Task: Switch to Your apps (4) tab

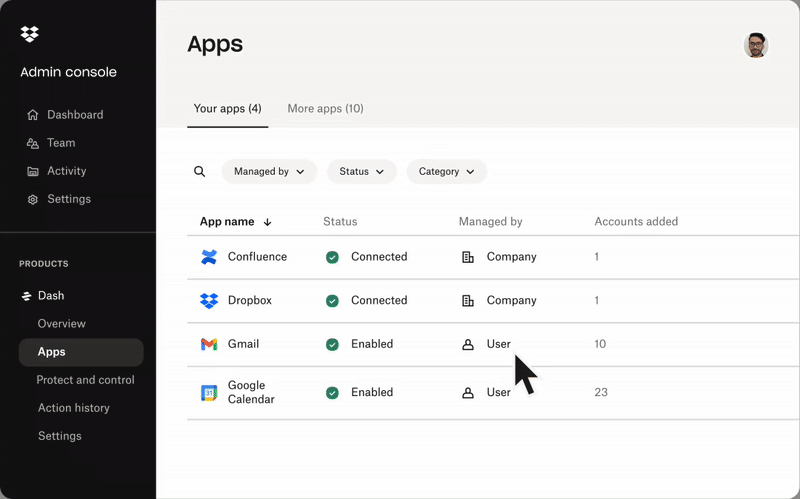Action: pyautogui.click(x=228, y=108)
